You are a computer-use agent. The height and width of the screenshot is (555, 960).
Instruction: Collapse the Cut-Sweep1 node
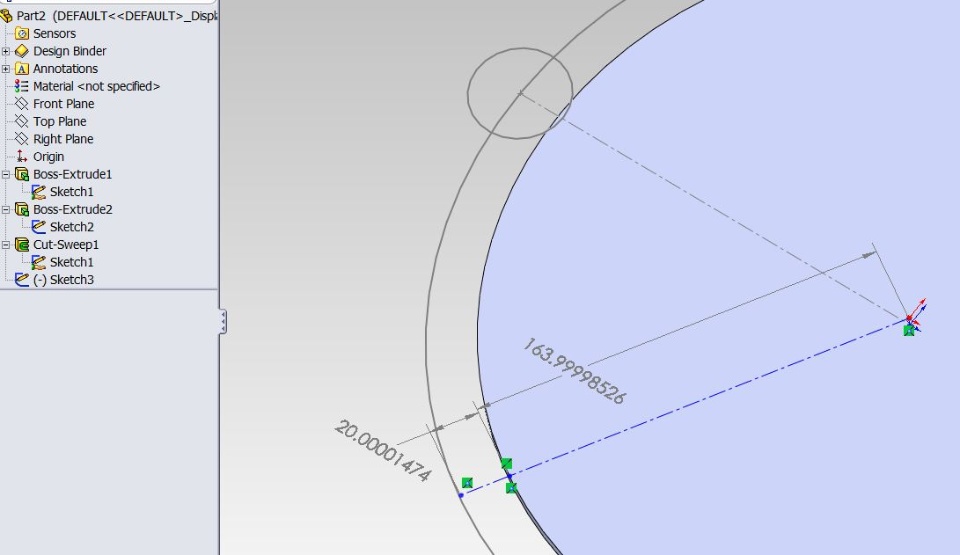pyautogui.click(x=6, y=244)
